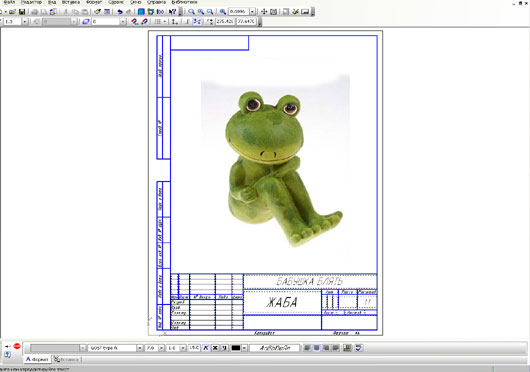530x372 pixels.
Task: Open the Справка menu
Action: click(156, 2)
